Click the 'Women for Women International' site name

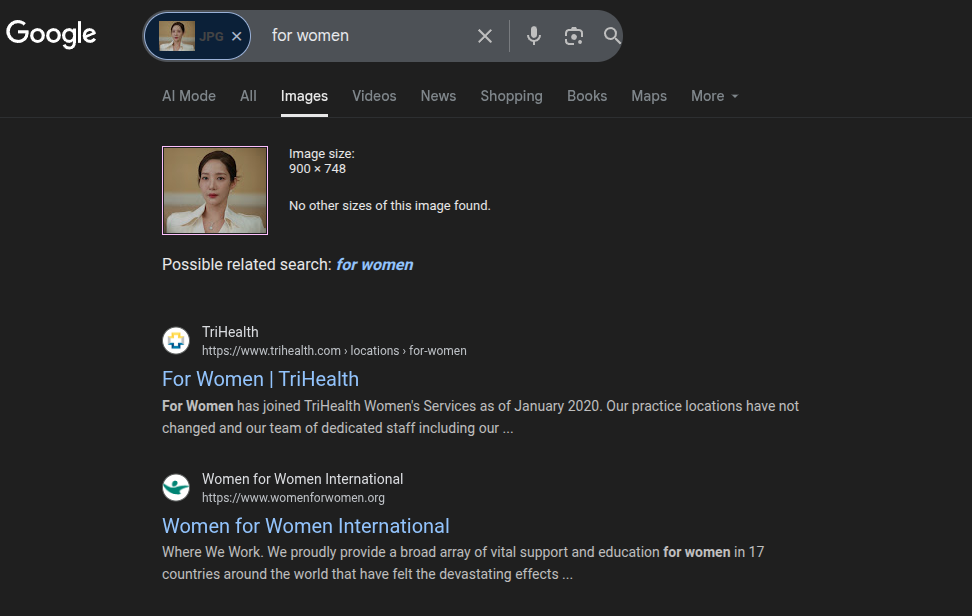tap(303, 479)
